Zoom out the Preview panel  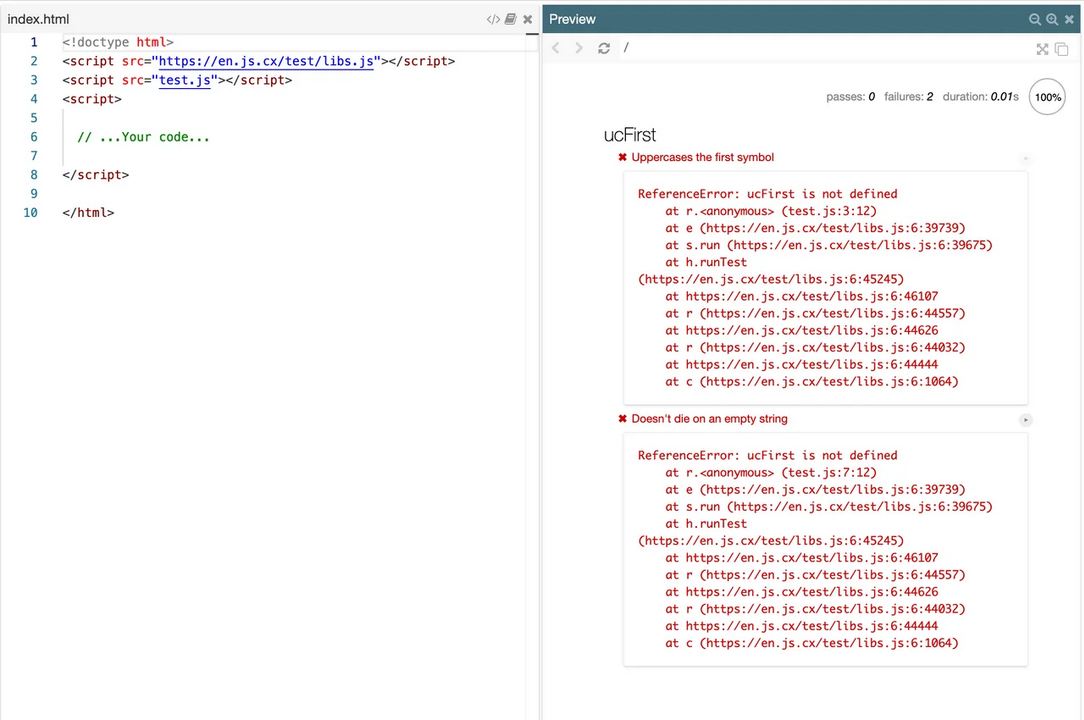[x=1035, y=19]
